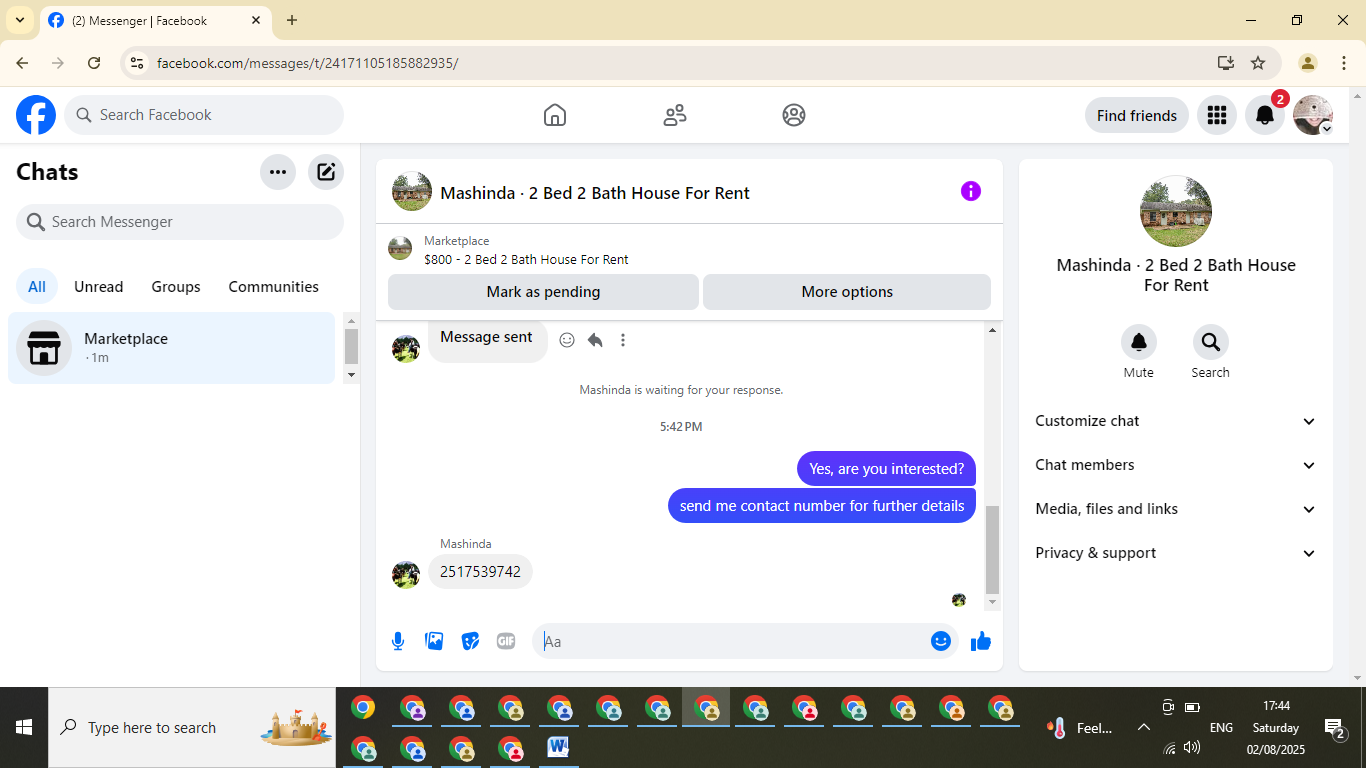This screenshot has height=768, width=1366.
Task: Click the chat list scrollbar thumb
Action: tap(351, 346)
